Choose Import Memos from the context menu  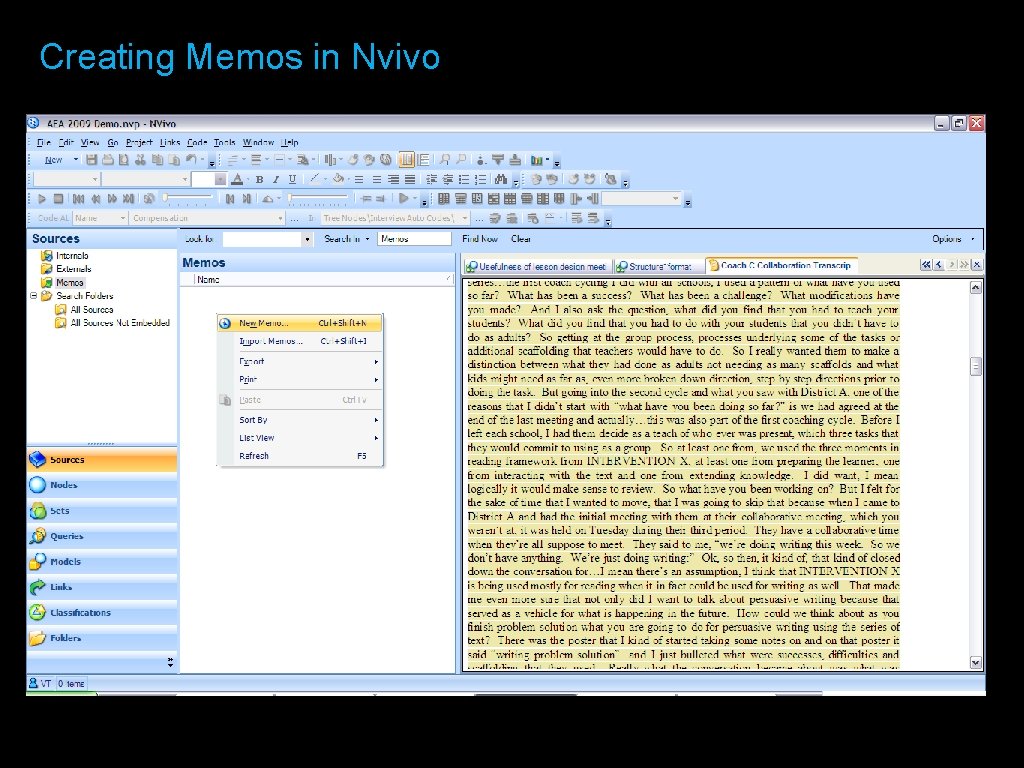[x=300, y=341]
